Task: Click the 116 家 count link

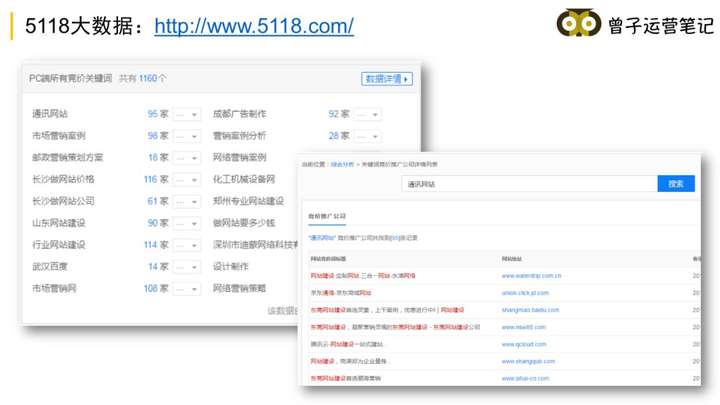Action: 156,180
